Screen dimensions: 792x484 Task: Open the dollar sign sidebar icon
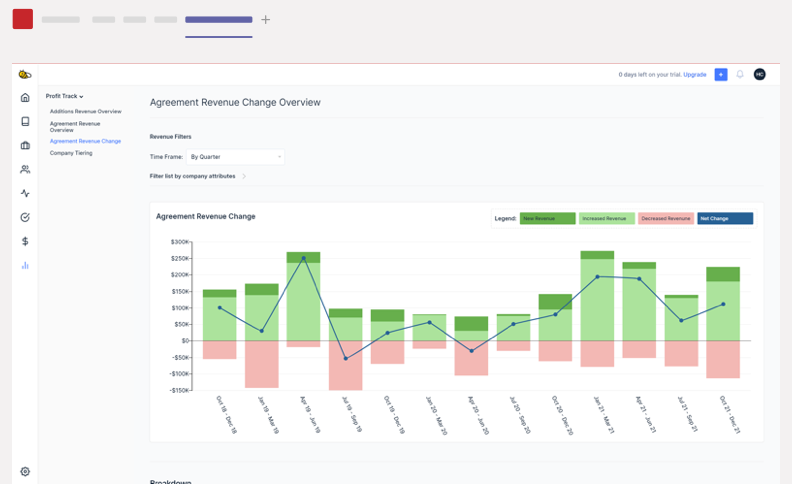25,241
